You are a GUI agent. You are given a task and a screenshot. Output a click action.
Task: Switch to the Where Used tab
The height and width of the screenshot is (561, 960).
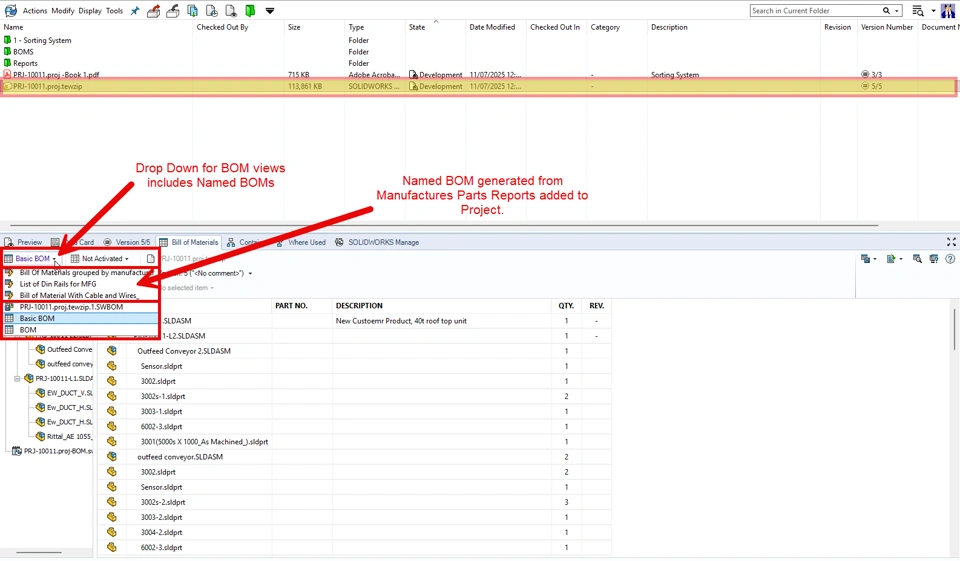[x=301, y=243]
